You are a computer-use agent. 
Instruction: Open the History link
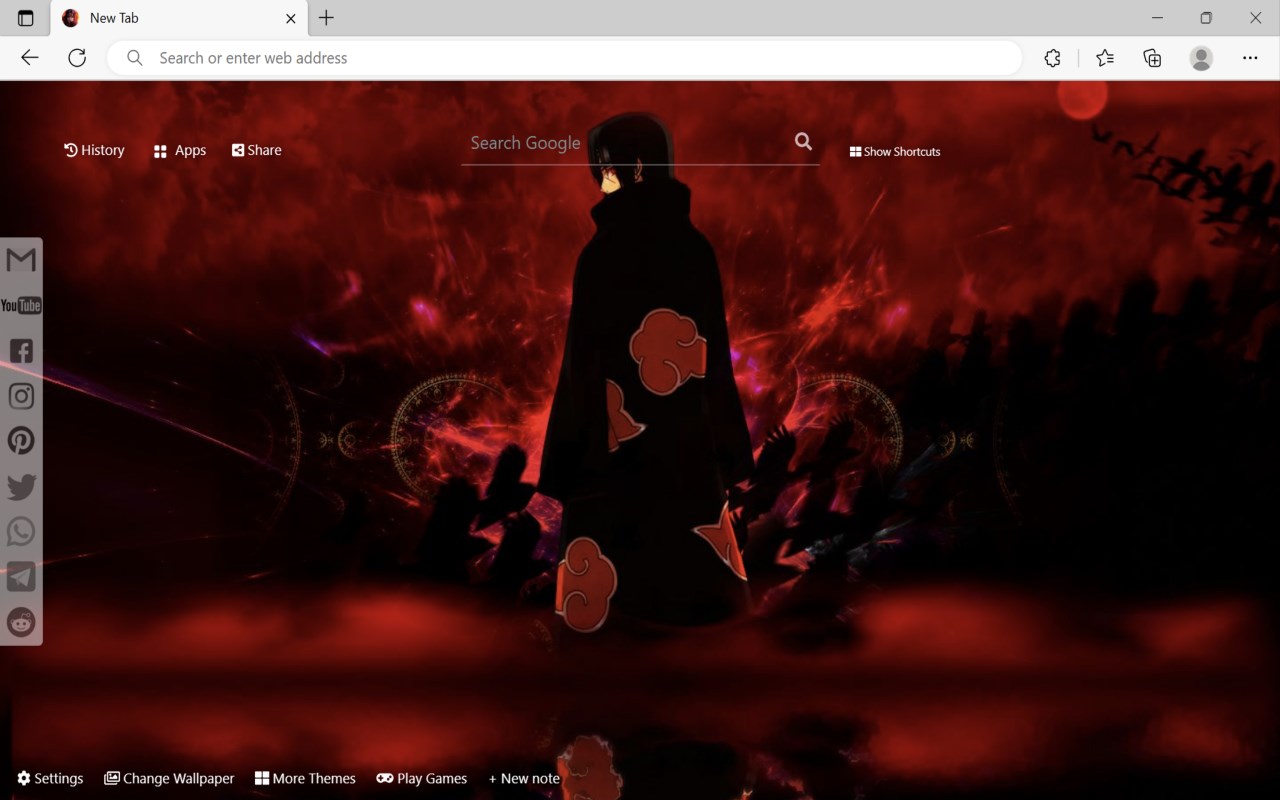click(x=94, y=150)
